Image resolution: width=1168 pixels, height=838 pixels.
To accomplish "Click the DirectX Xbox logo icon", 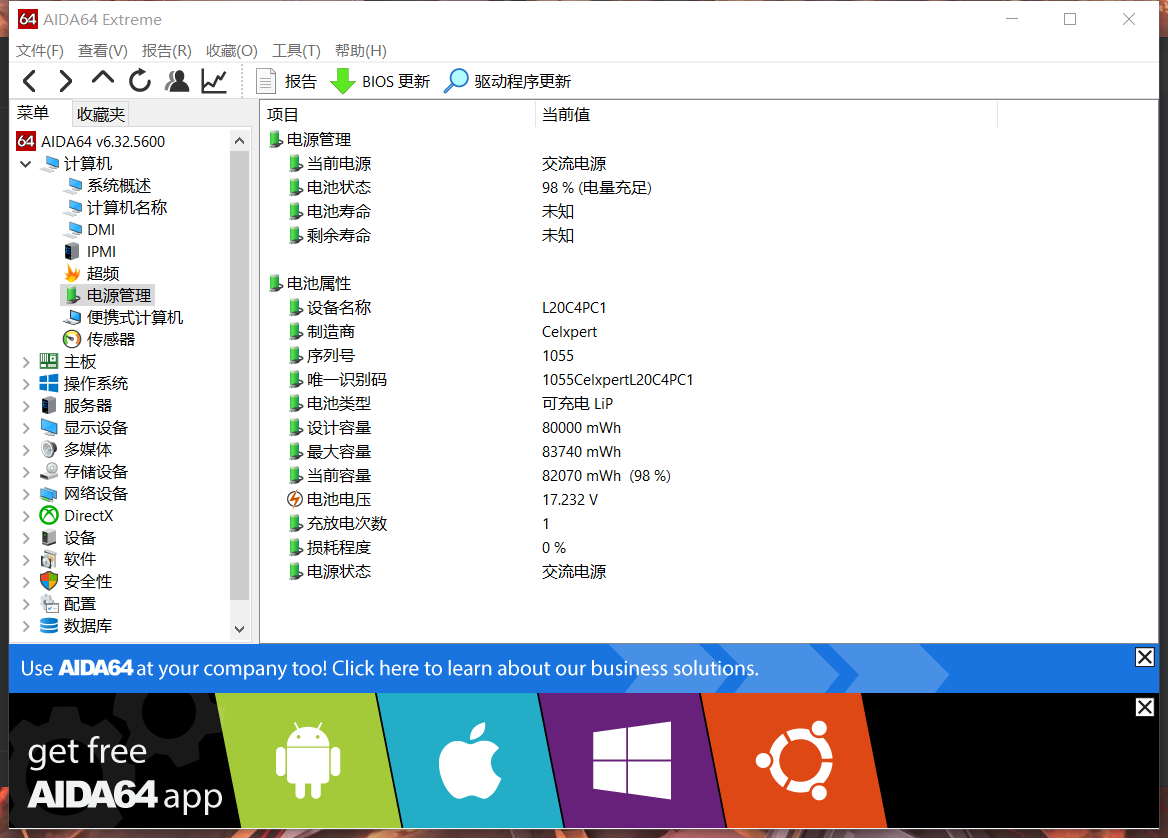I will tap(49, 515).
